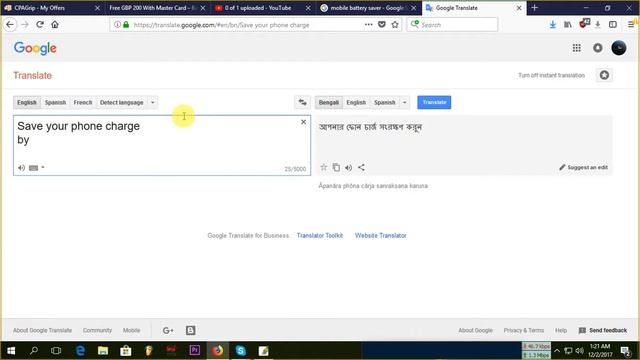Image resolution: width=640 pixels, height=360 pixels.
Task: Select Spanish as source language
Action: coord(55,102)
